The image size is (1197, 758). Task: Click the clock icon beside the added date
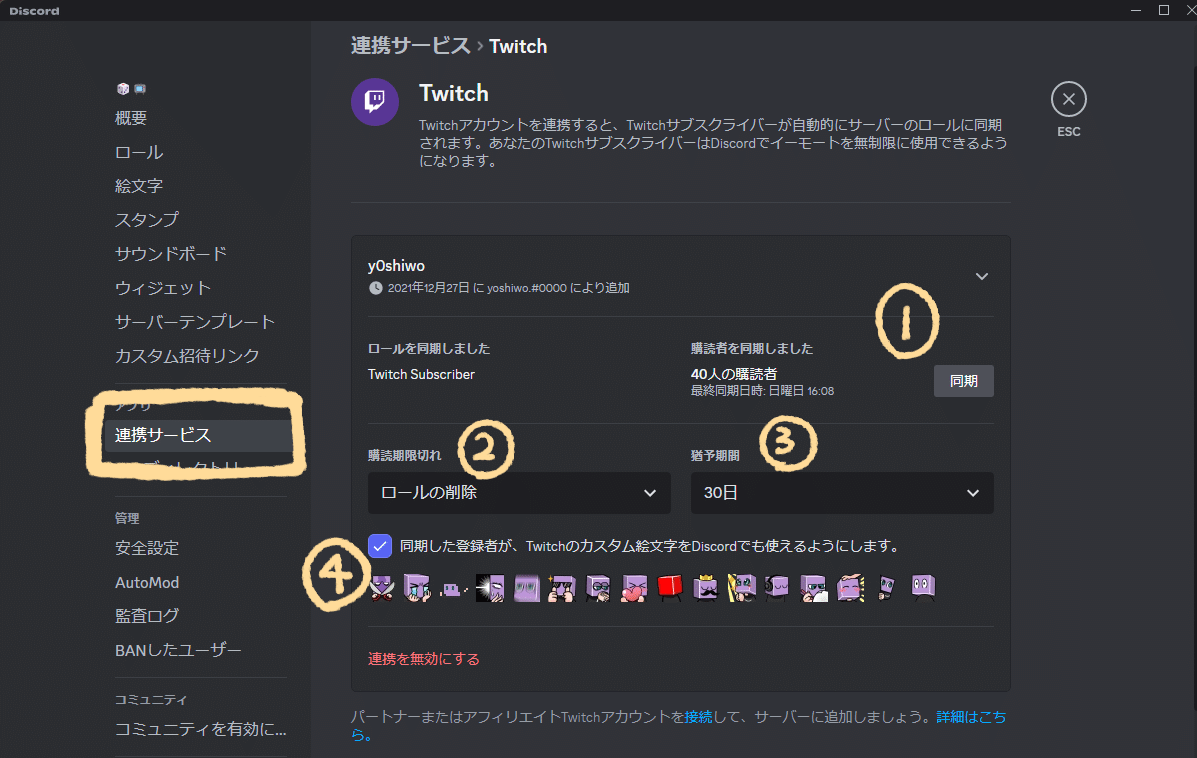[x=375, y=288]
